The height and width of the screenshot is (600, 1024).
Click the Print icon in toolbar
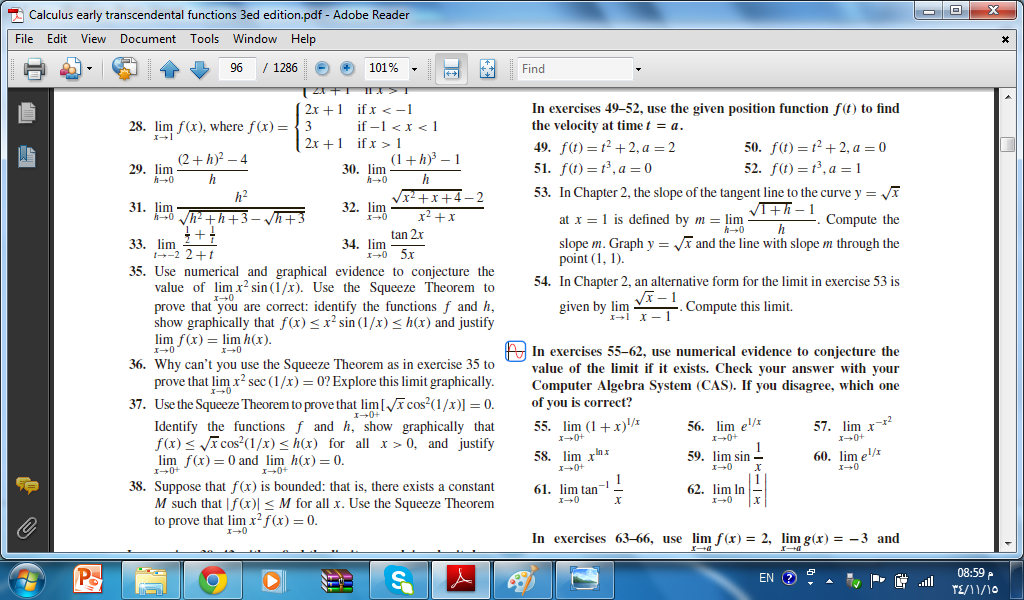click(34, 69)
